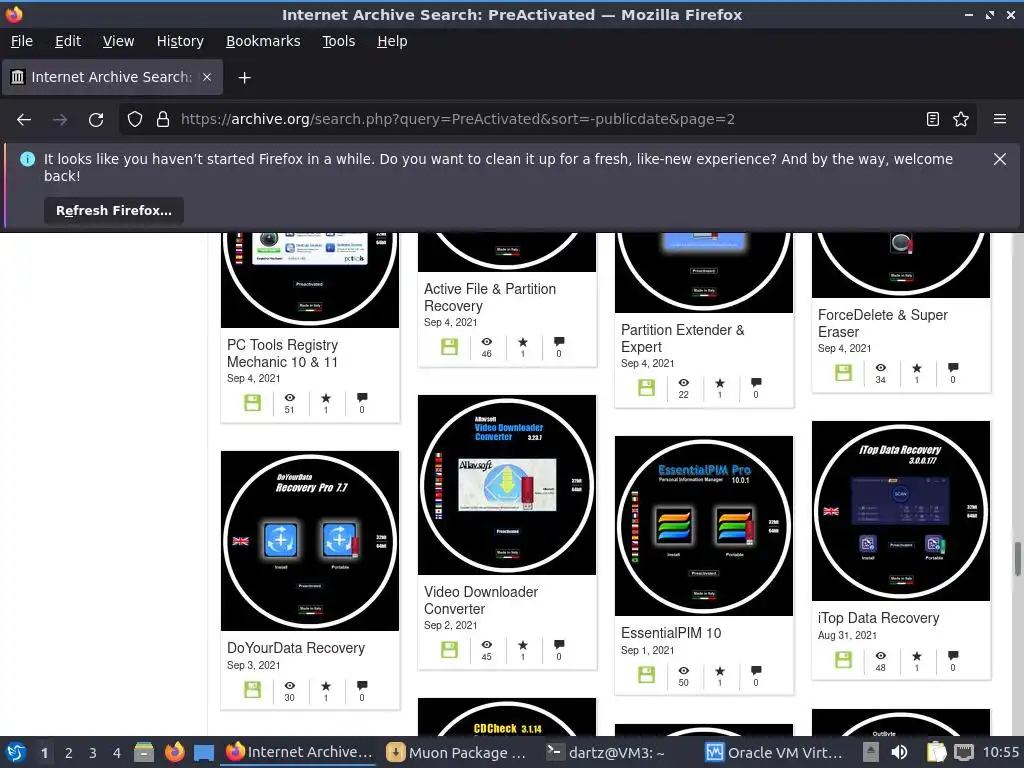Open the Edit menu
Image resolution: width=1024 pixels, height=768 pixels.
click(68, 41)
